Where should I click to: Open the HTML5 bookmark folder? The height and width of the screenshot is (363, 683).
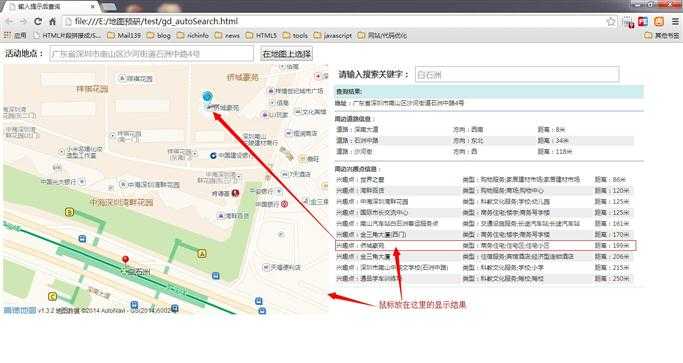coord(261,35)
